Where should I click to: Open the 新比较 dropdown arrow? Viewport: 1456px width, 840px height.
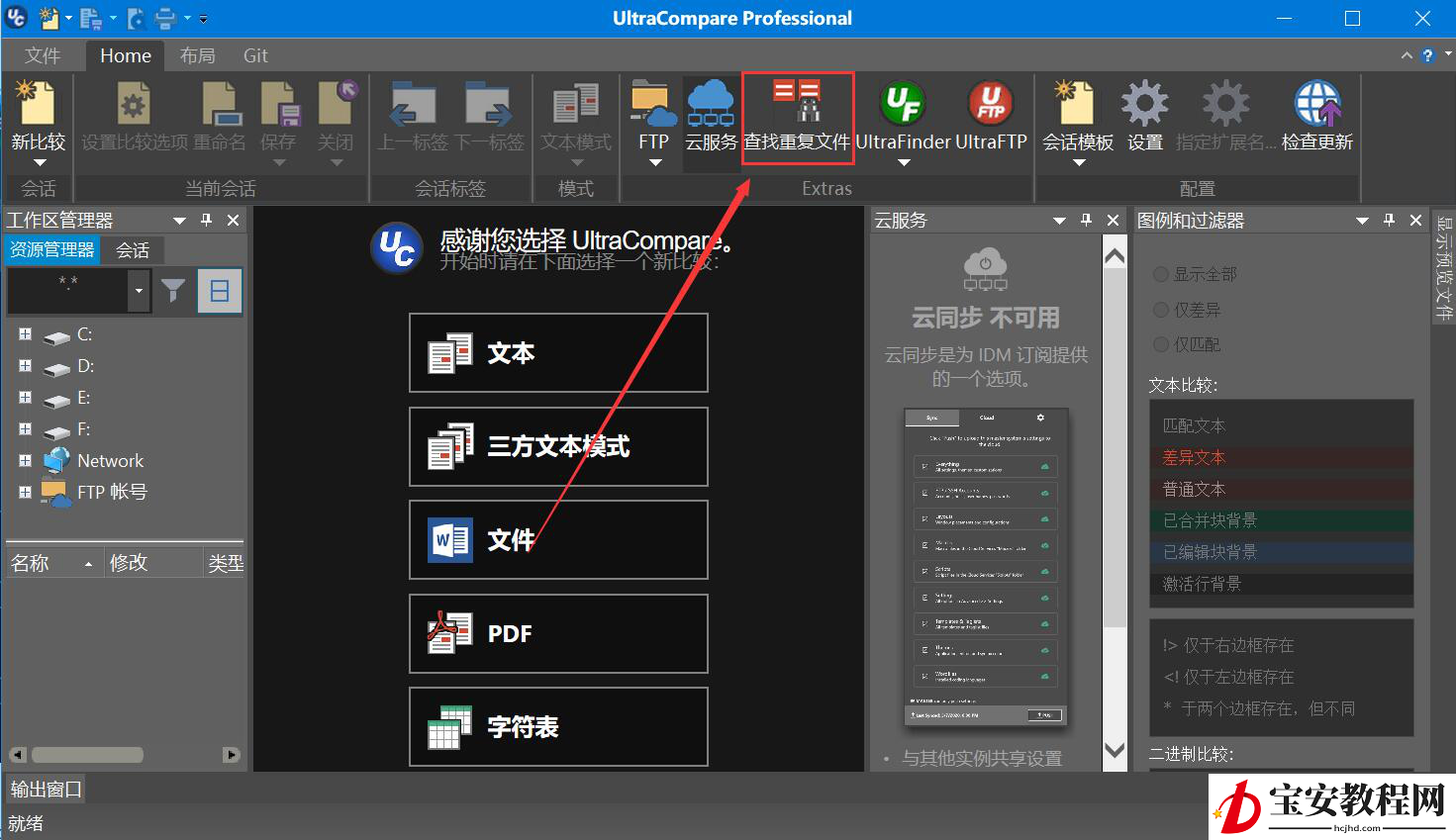click(39, 162)
